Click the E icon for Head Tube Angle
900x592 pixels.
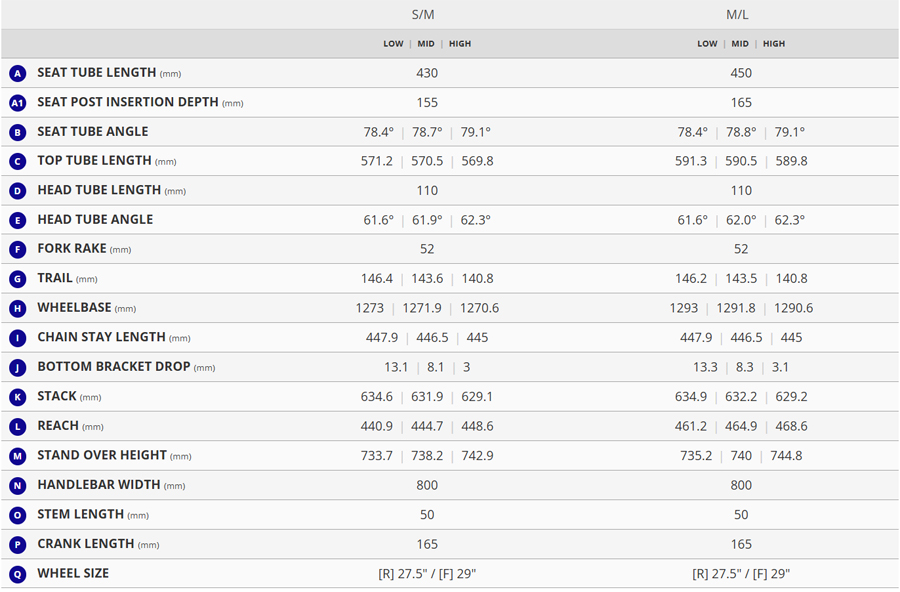click(x=17, y=220)
